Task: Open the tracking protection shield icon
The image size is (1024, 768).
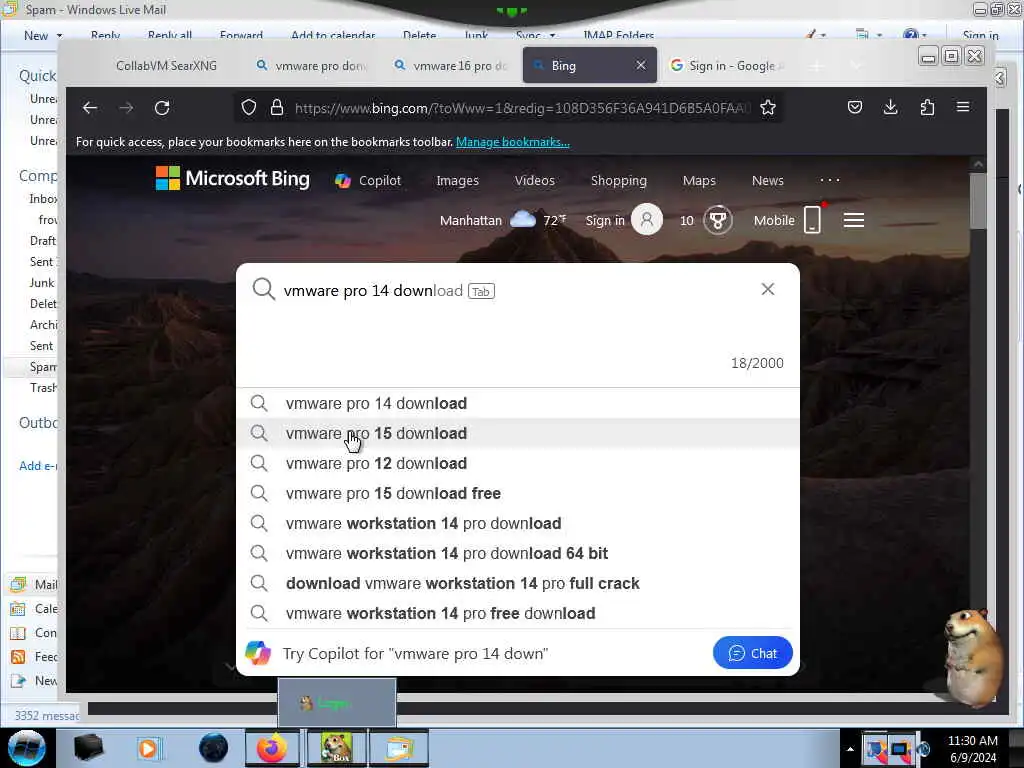Action: coord(249,108)
